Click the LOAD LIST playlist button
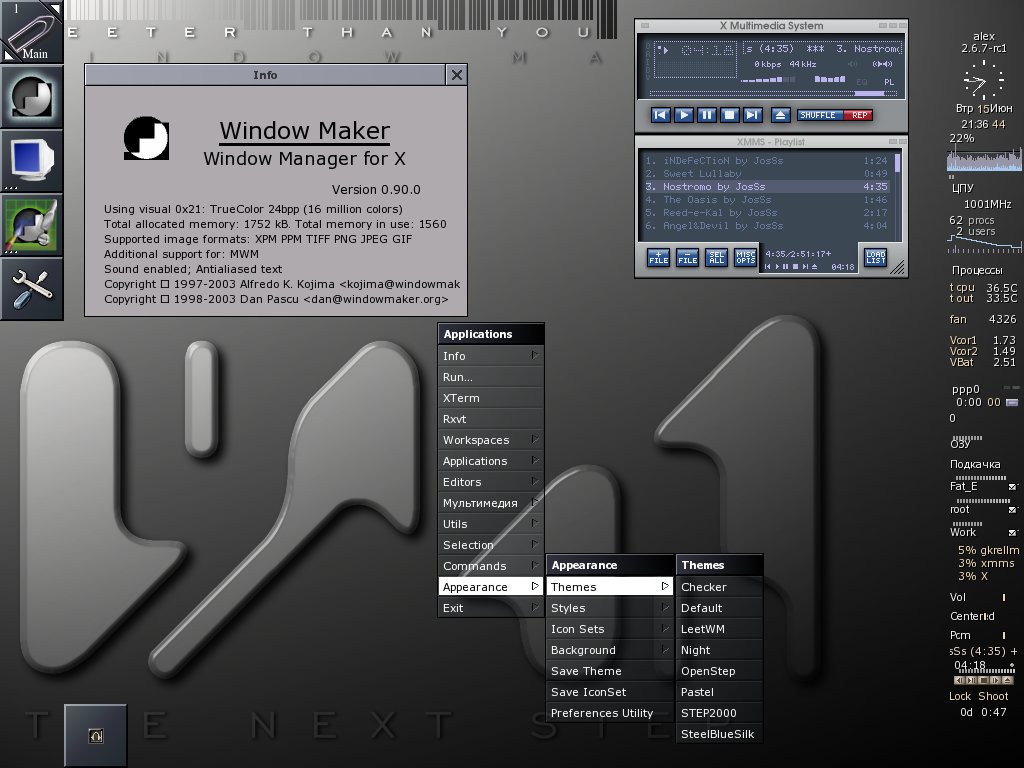This screenshot has width=1024, height=768. pyautogui.click(x=875, y=257)
